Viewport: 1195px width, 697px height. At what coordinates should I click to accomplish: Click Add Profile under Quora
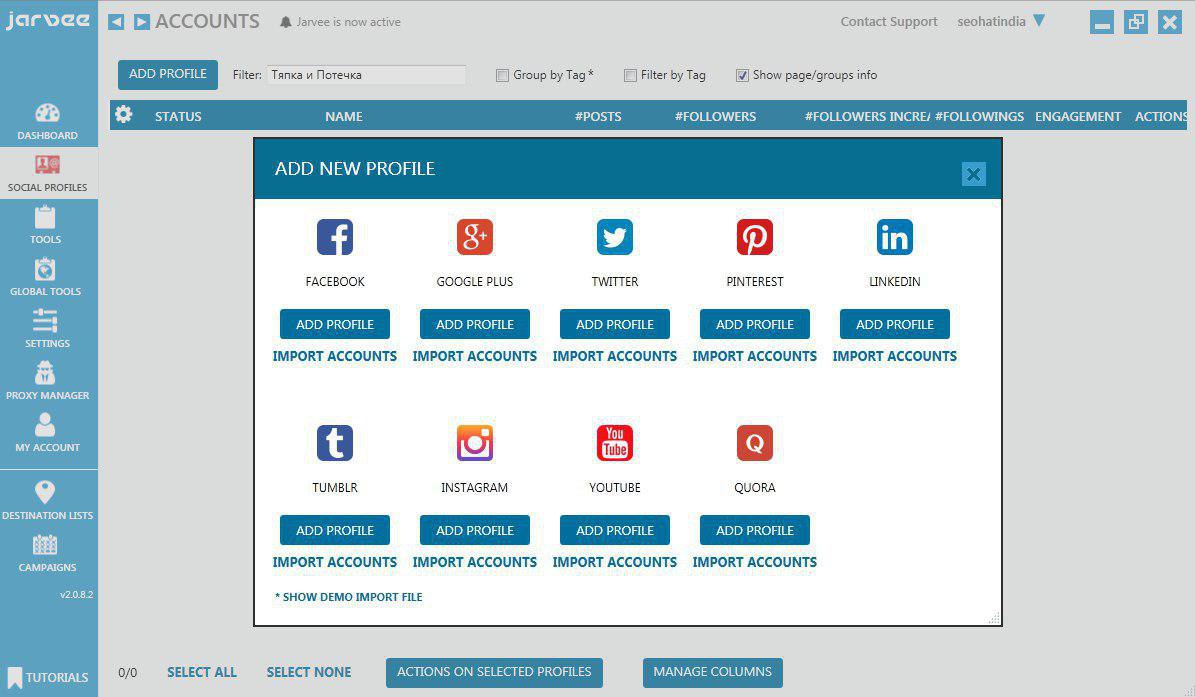tap(754, 529)
